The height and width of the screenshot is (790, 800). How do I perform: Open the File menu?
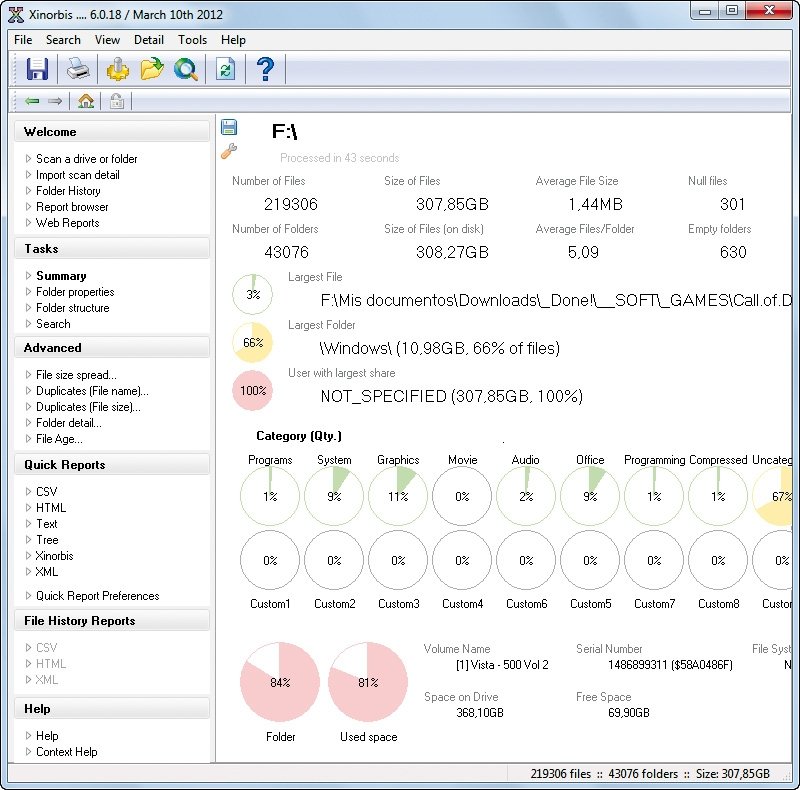23,40
